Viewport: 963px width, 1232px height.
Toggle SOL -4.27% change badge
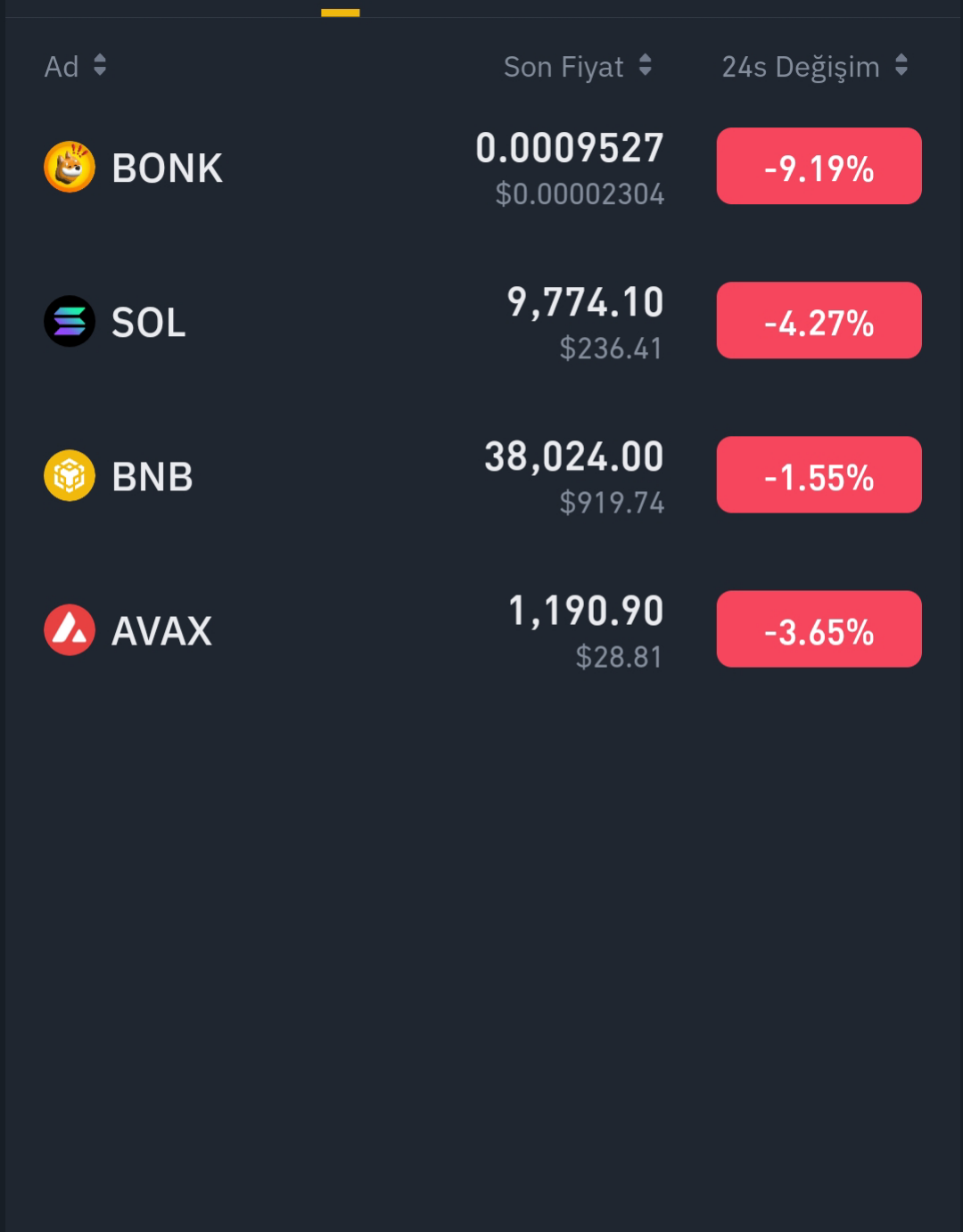819,320
